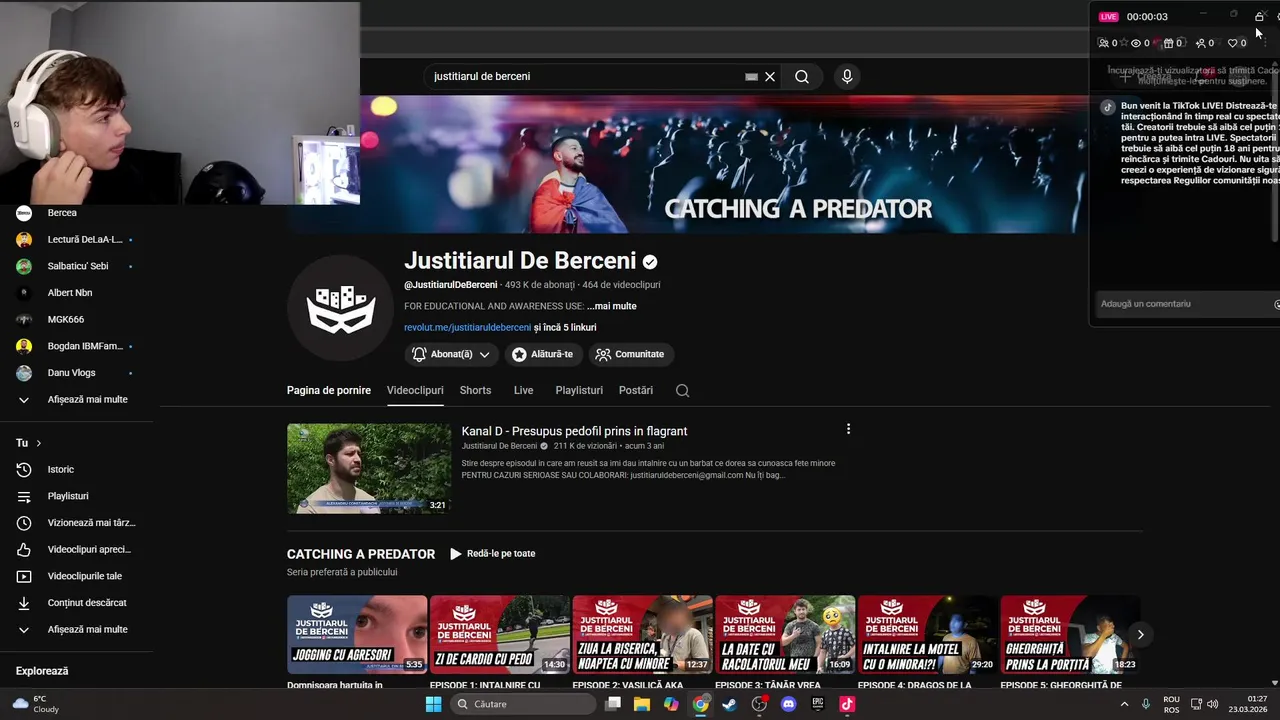This screenshot has width=1280, height=720.
Task: Open the Abonat(ă) subscription dropdown
Action: pyautogui.click(x=451, y=354)
